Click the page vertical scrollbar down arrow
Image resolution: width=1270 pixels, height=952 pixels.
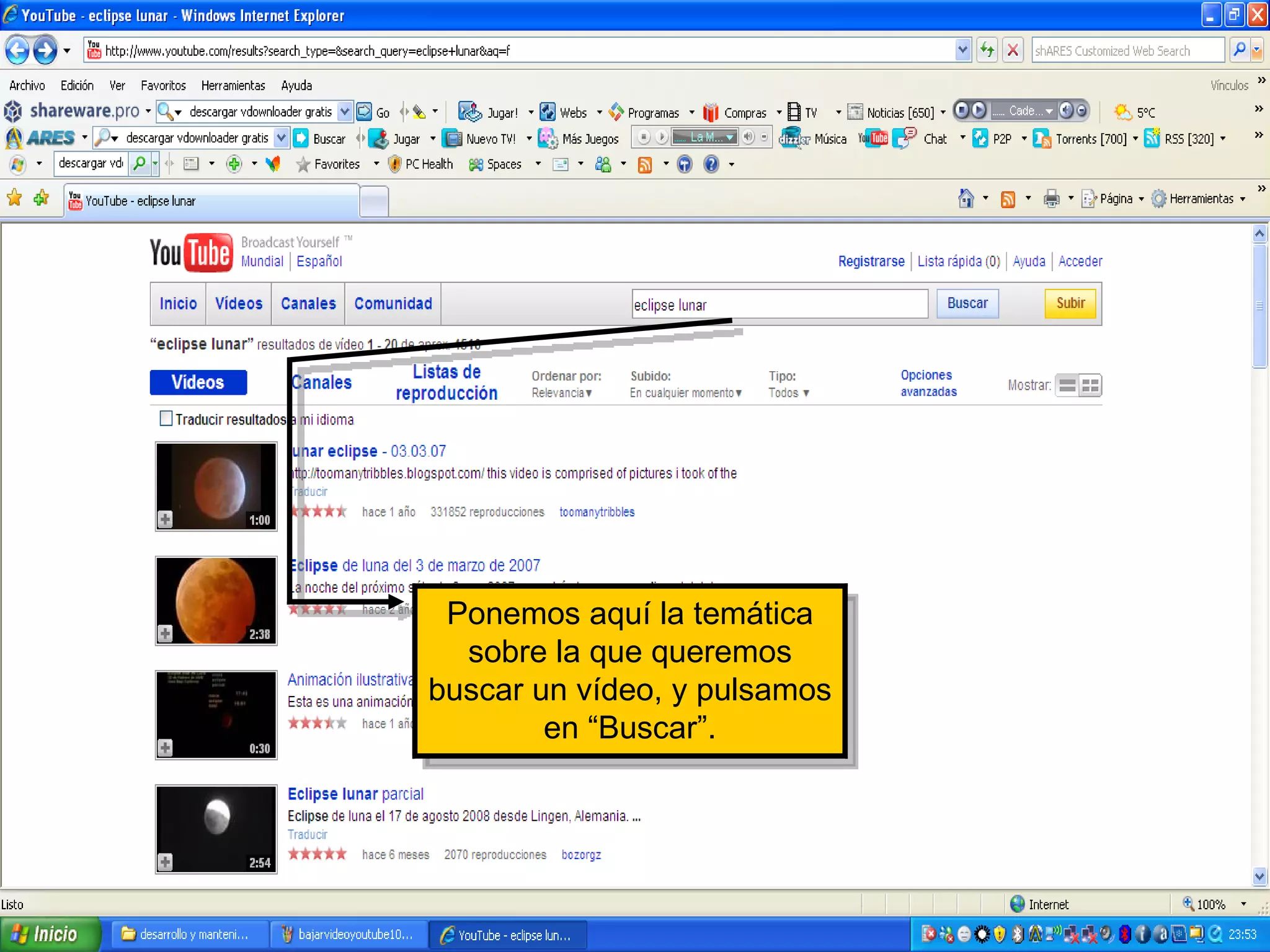[x=1259, y=876]
